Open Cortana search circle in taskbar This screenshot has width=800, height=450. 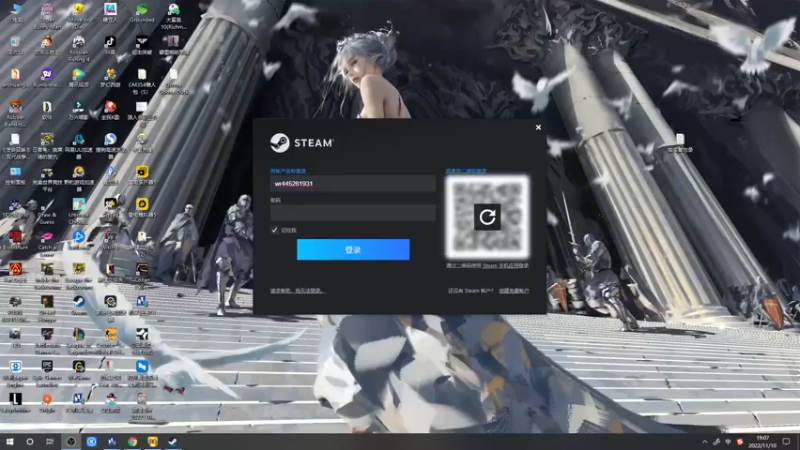point(30,442)
